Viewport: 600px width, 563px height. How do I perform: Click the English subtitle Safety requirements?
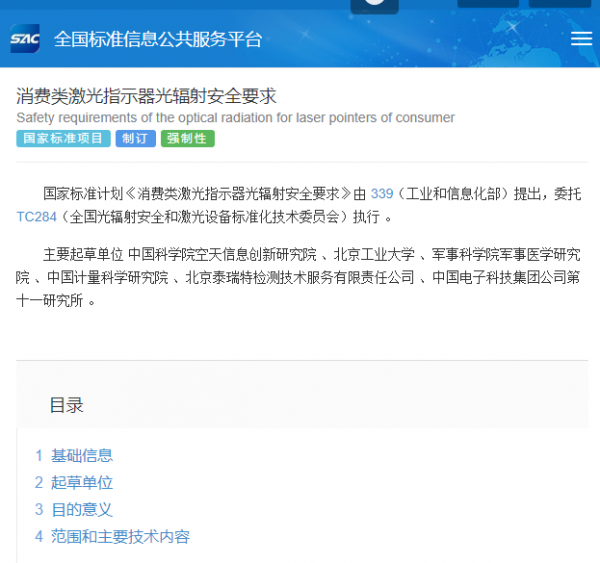(235, 118)
